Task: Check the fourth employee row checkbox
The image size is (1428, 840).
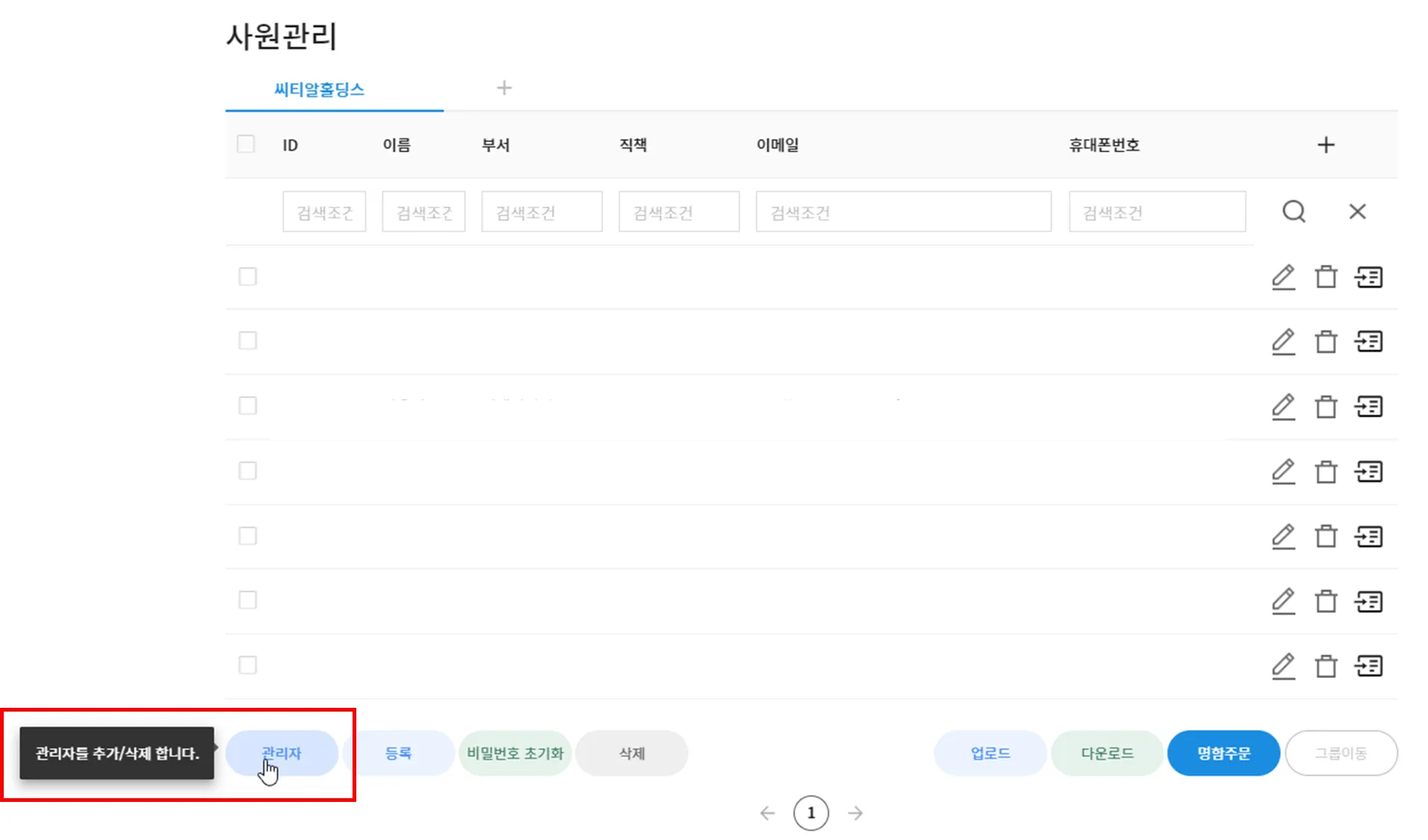Action: click(247, 470)
